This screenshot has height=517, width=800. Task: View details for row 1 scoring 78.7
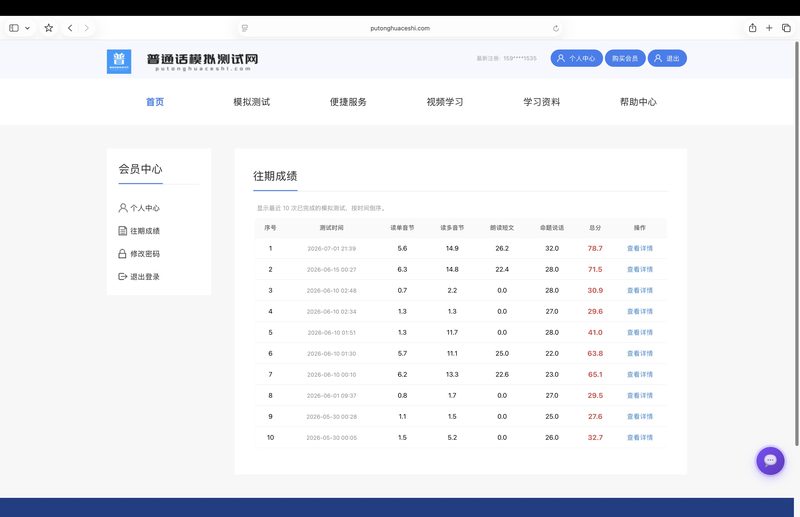[640, 249]
